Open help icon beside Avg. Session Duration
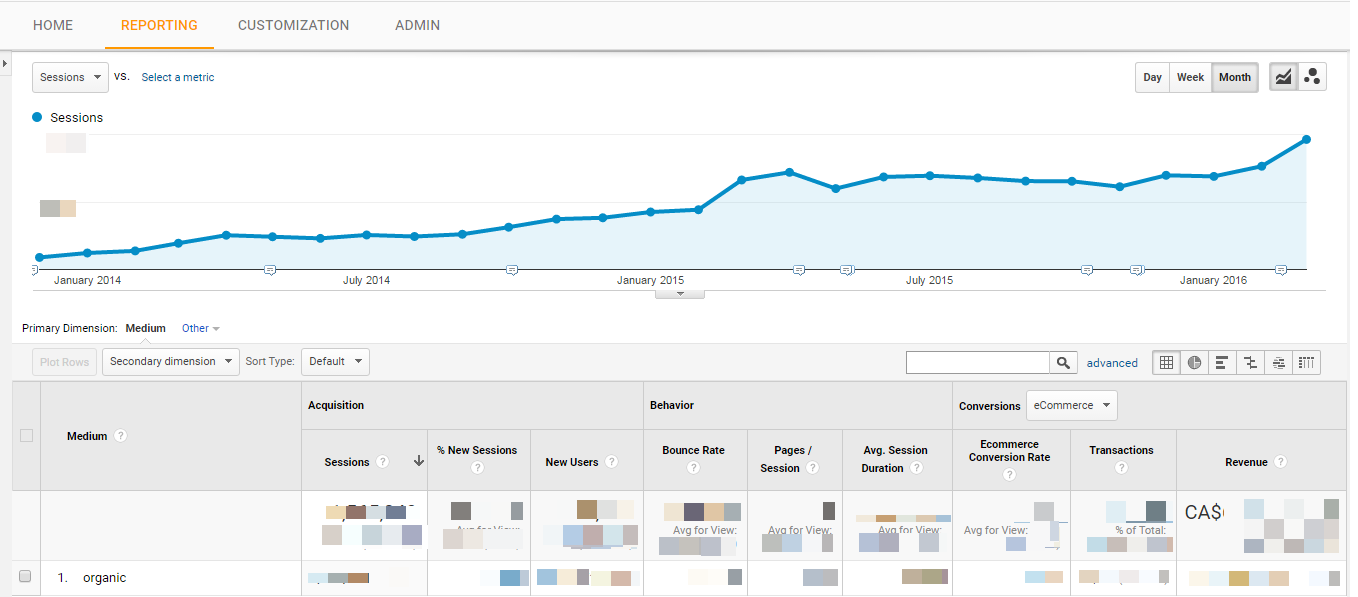 pos(916,468)
